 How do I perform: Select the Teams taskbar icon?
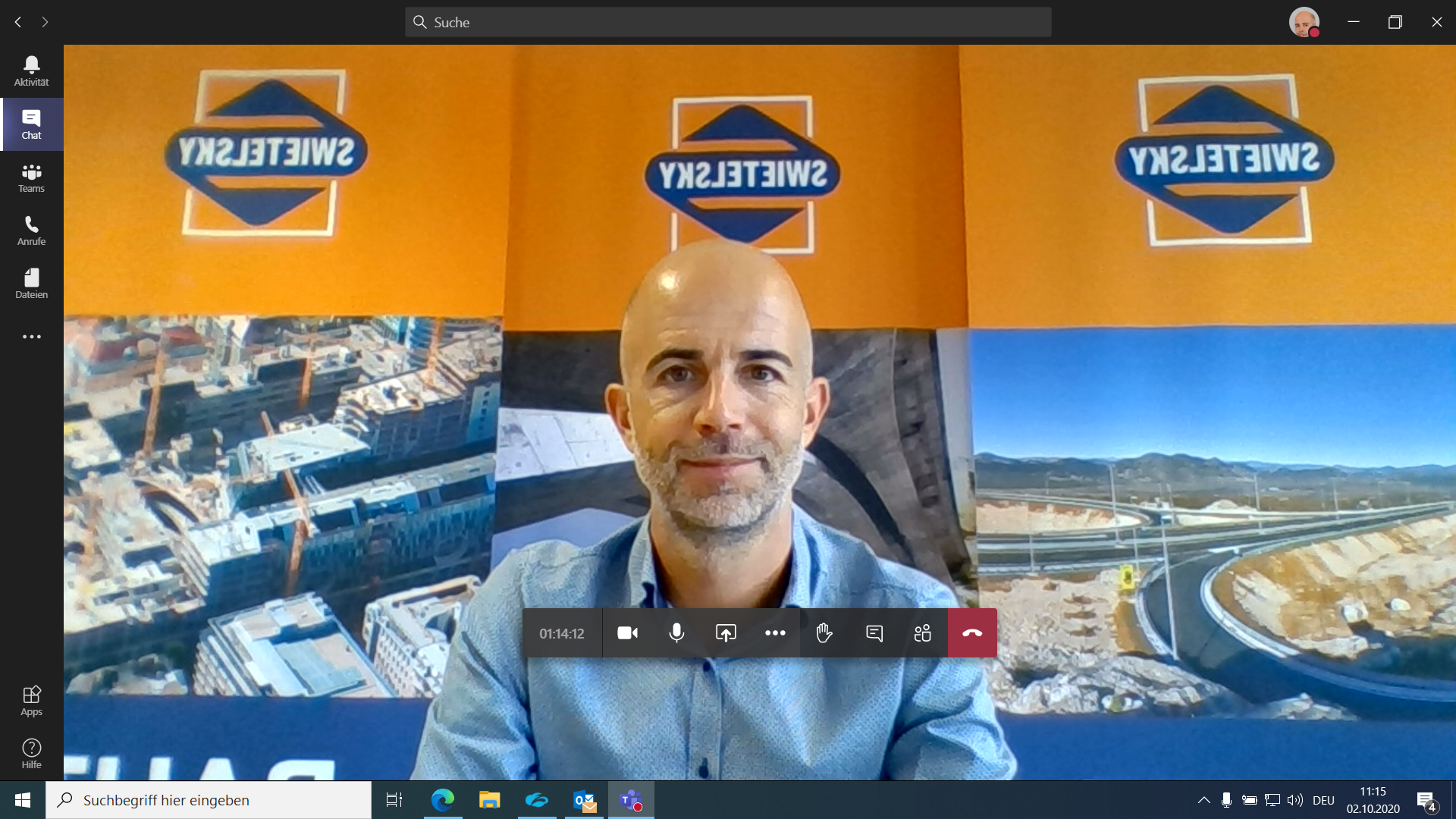(x=631, y=800)
